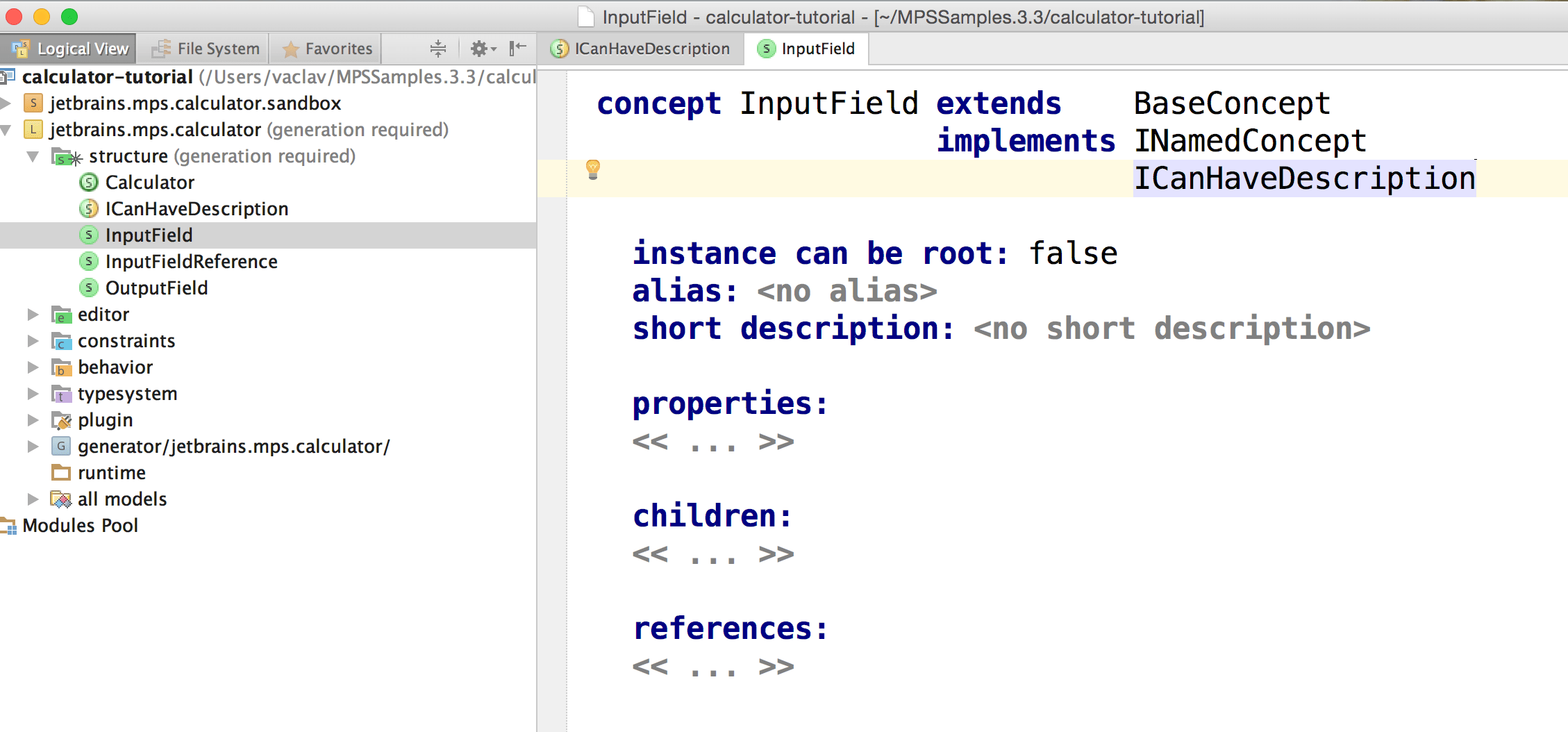Viewport: 1568px width, 732px height.
Task: Open the settings gear dropdown in the project toolbar
Action: [481, 48]
